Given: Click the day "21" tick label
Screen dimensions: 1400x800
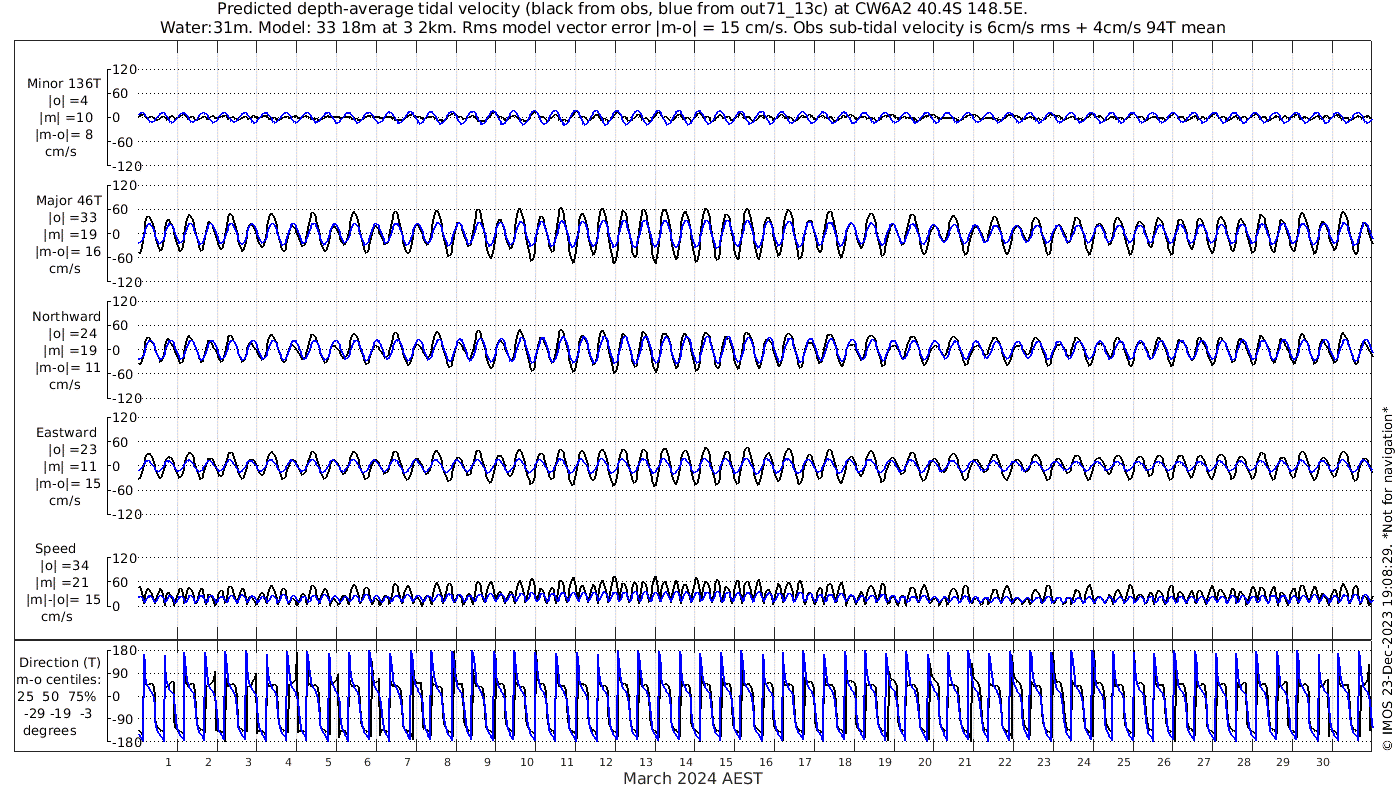Looking at the screenshot, I should point(964,762).
